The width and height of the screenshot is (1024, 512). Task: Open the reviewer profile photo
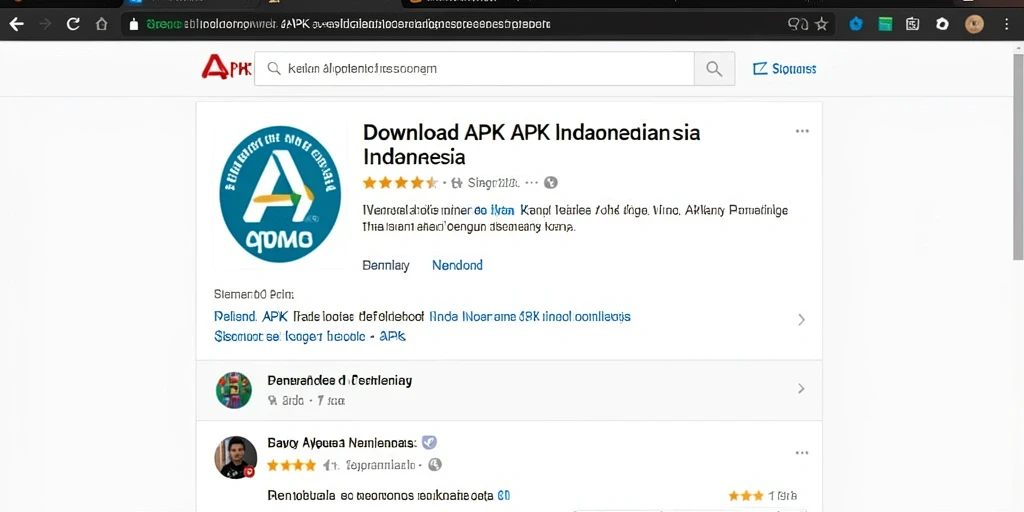coord(235,457)
